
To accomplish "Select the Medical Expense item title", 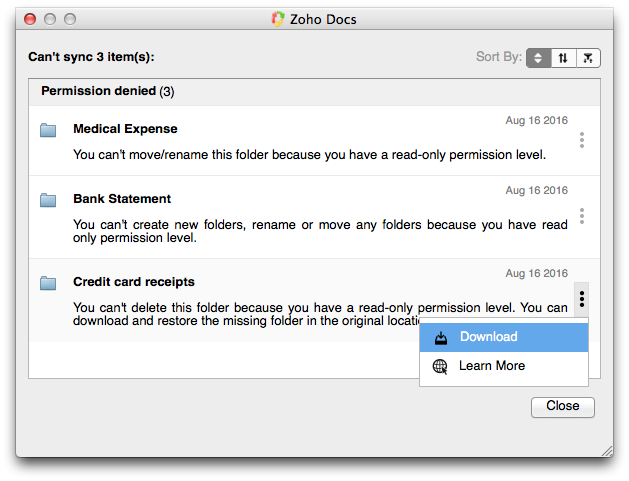I will tap(125, 129).
